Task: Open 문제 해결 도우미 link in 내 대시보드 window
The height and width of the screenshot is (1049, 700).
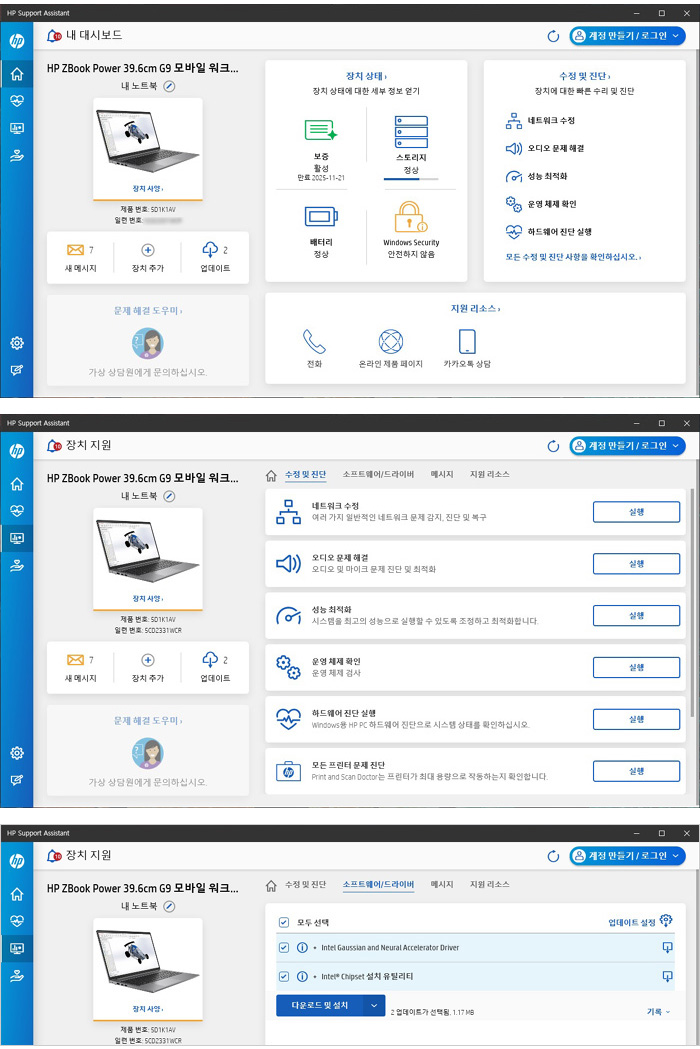Action: tap(148, 311)
